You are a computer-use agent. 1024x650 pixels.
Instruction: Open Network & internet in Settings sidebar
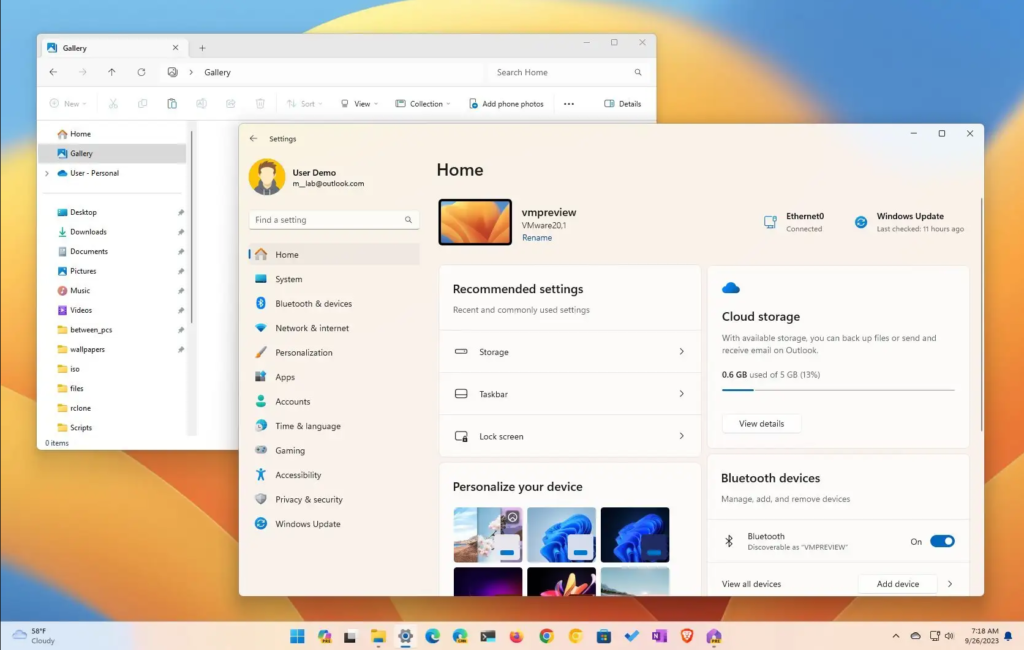click(x=334, y=328)
